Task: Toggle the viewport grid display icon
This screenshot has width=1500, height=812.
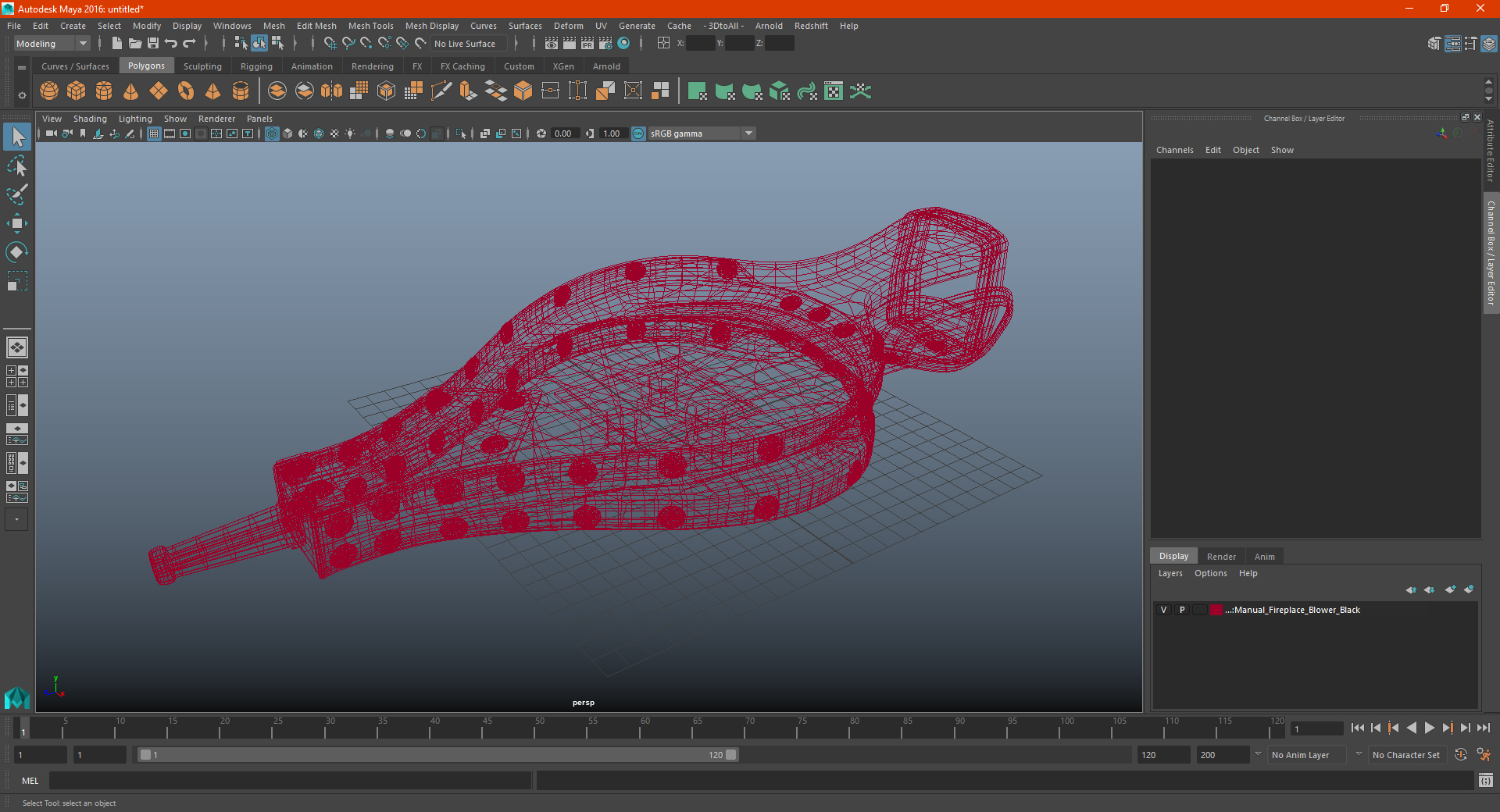Action: [154, 134]
